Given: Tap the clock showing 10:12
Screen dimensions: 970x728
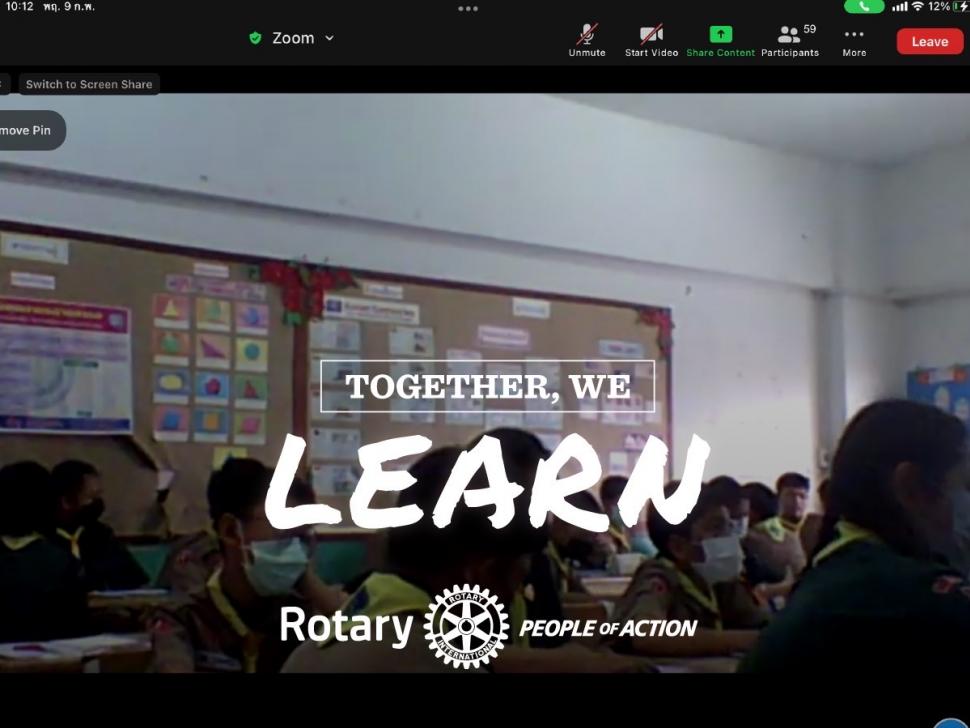Looking at the screenshot, I should [x=19, y=6].
